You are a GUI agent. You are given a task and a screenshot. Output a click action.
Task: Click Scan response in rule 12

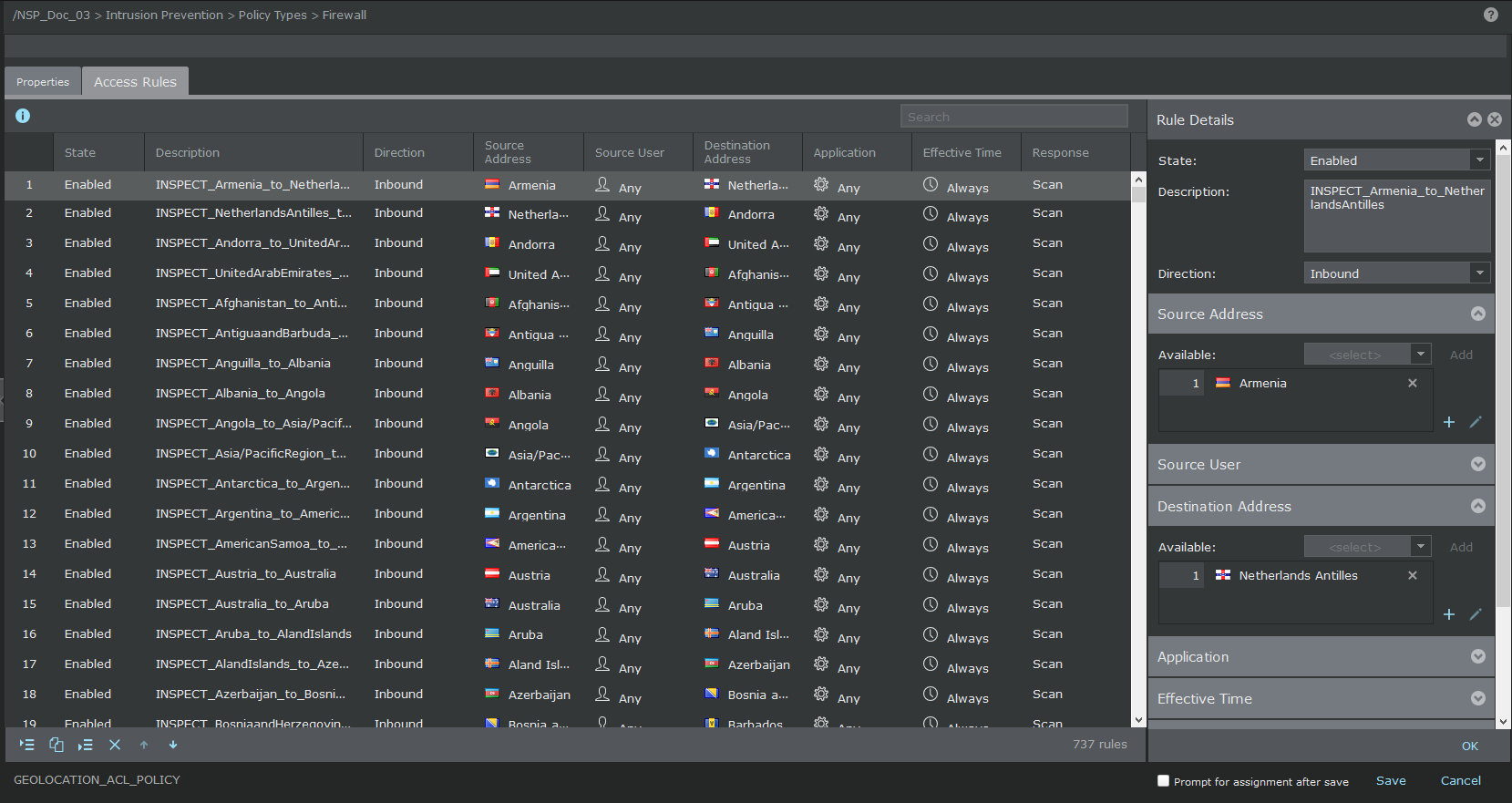pyautogui.click(x=1047, y=513)
